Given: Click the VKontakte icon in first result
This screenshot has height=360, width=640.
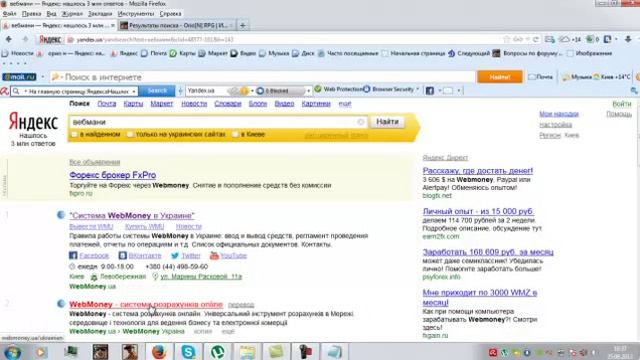Looking at the screenshot, I should point(122,256).
